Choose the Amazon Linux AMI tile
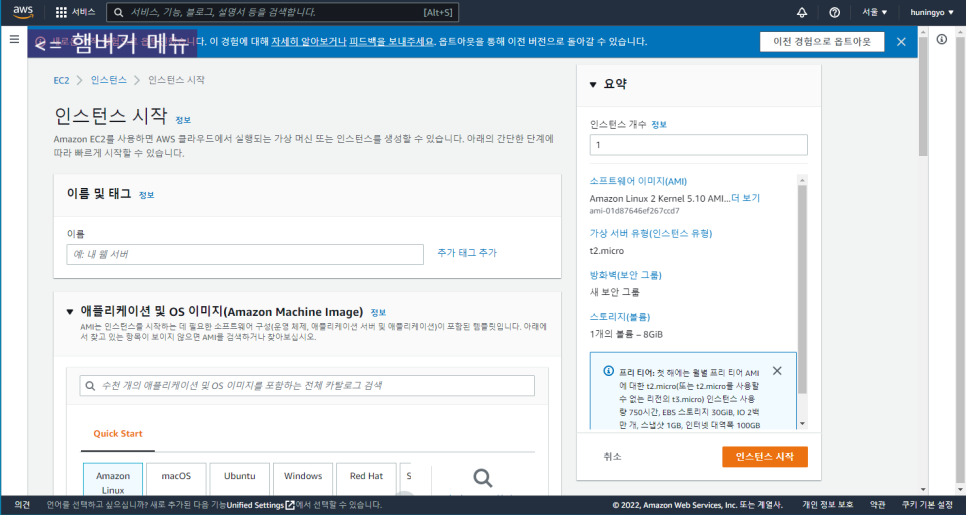Screen dimensions: 966x515 (x=113, y=481)
